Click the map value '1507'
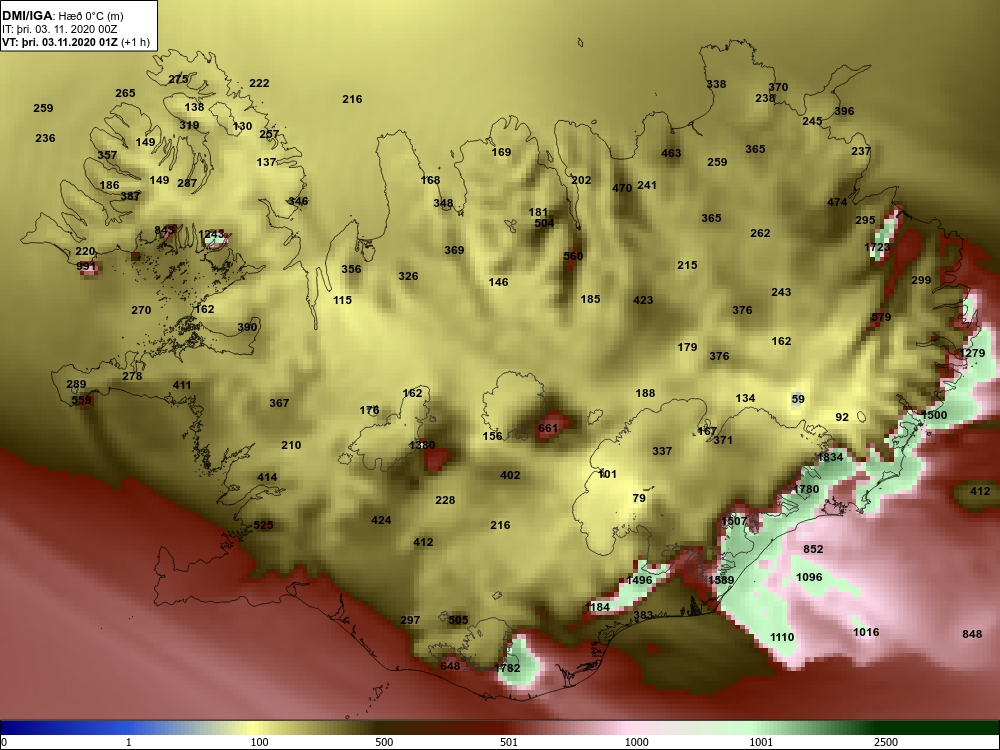 [x=733, y=521]
